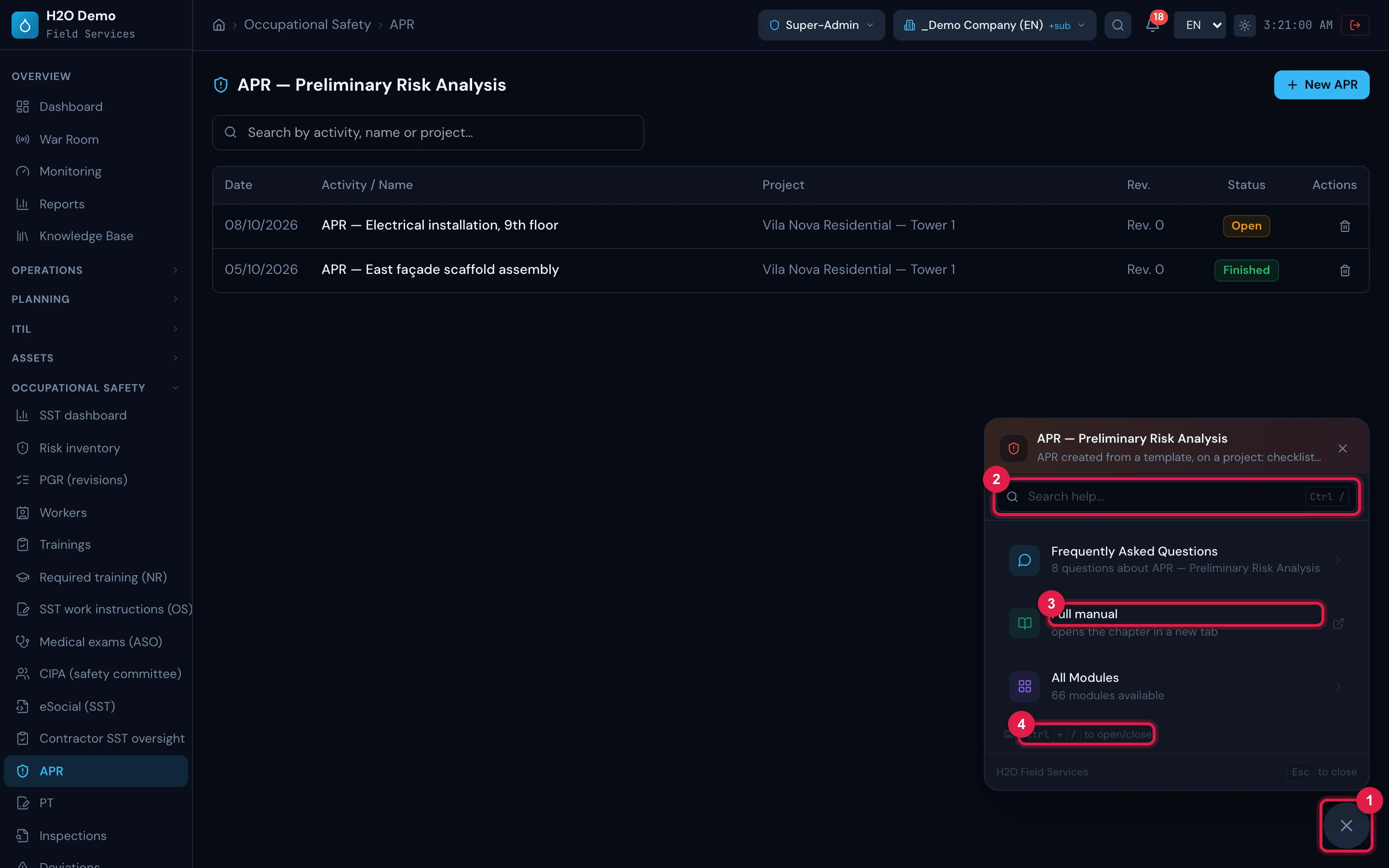This screenshot has width=1389, height=868.
Task: Click the logout icon in top bar
Action: tap(1355, 25)
